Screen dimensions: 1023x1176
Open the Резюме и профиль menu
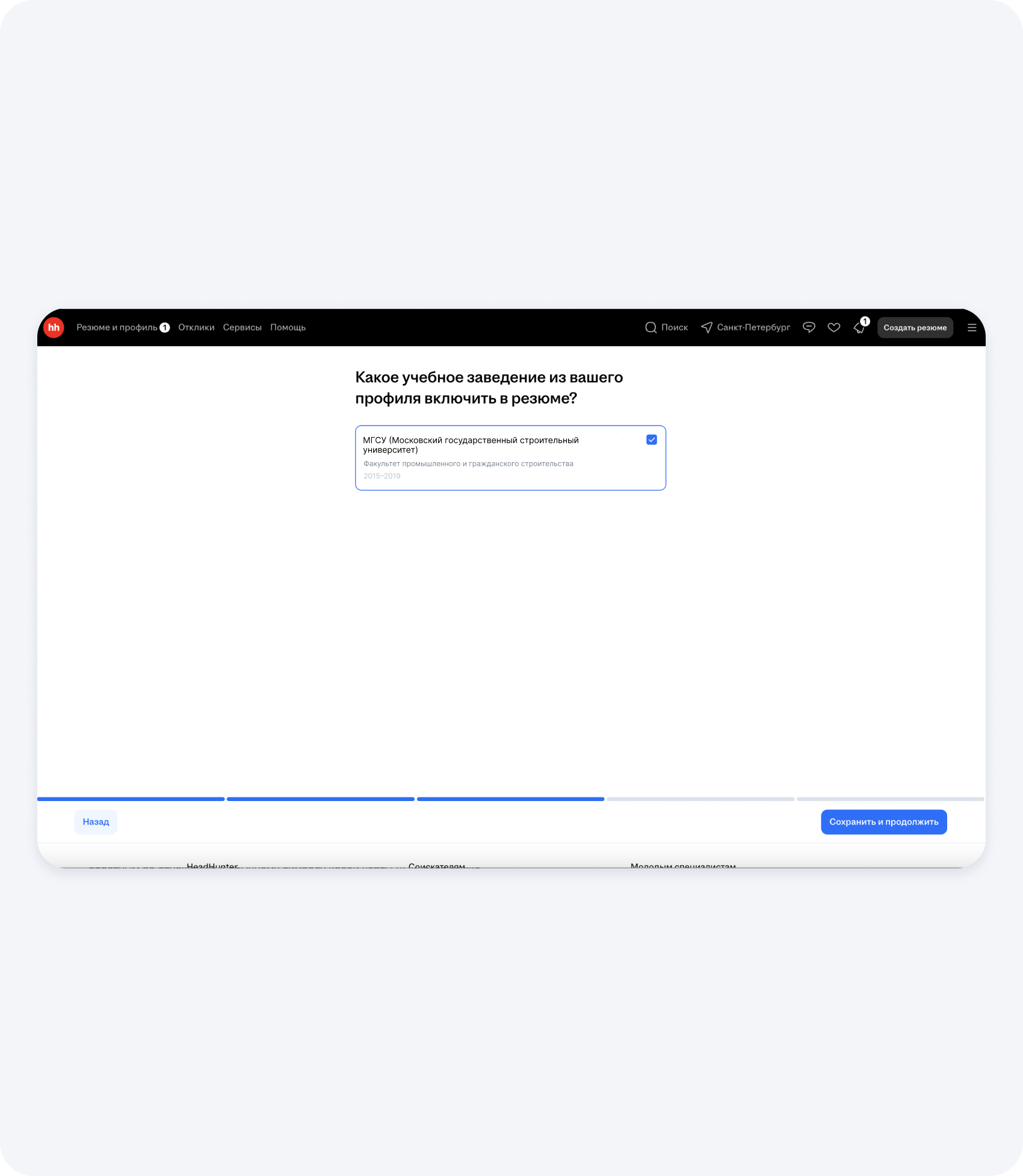click(x=117, y=327)
